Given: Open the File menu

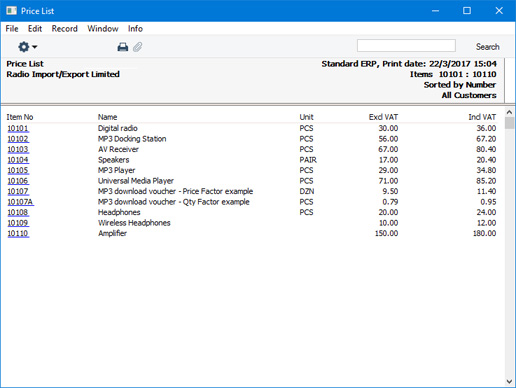Looking at the screenshot, I should click(x=12, y=29).
